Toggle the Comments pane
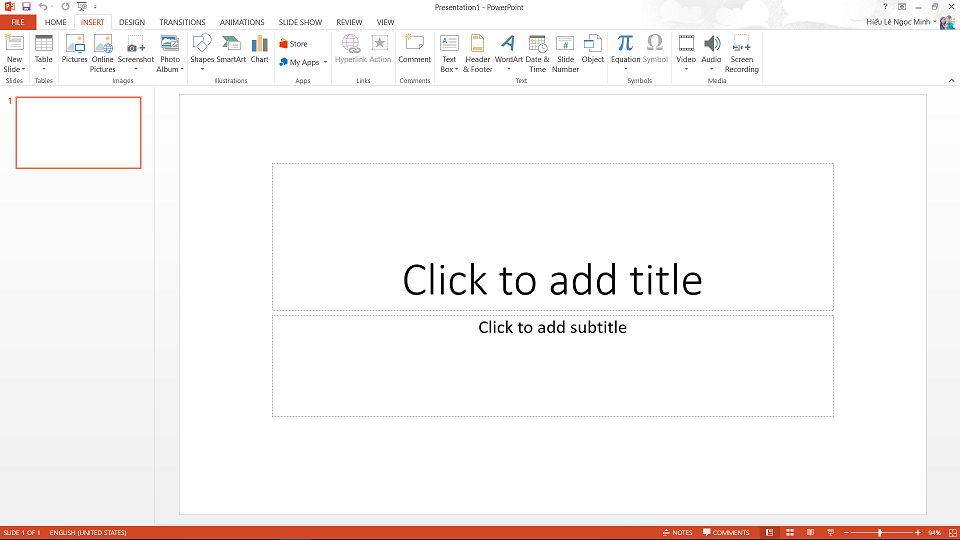 pyautogui.click(x=726, y=533)
